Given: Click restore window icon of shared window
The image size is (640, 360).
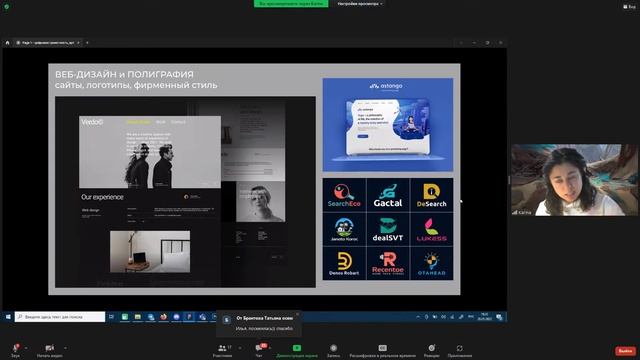Looking at the screenshot, I should coord(487,42).
